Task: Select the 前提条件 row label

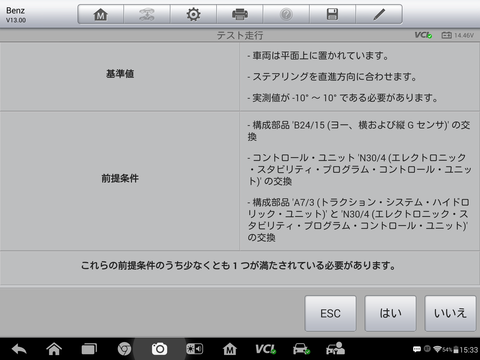Action: point(120,178)
